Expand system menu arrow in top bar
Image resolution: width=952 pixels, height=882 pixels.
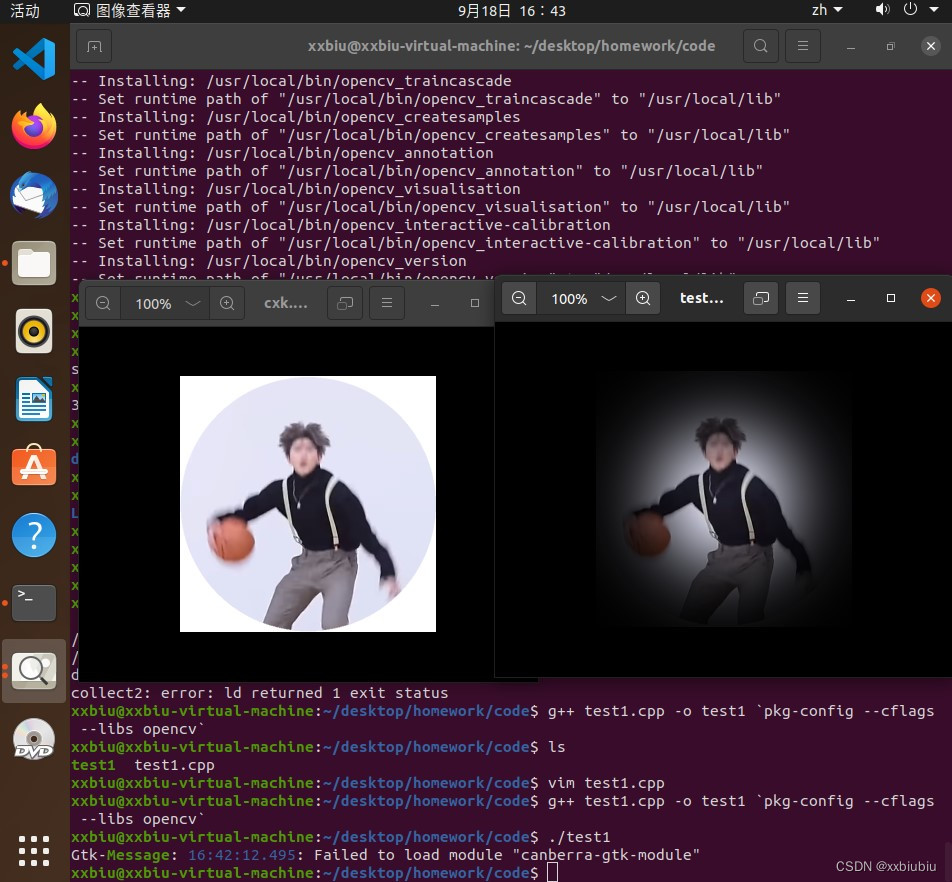coord(934,10)
